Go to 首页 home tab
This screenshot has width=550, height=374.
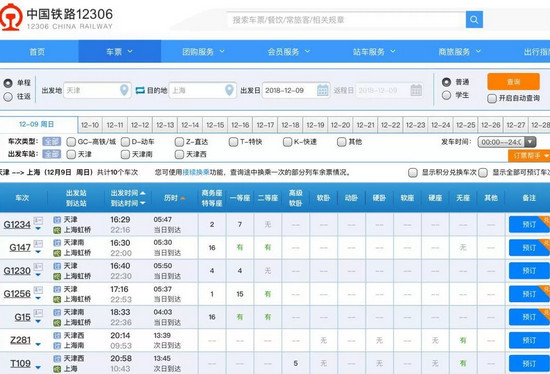tap(37, 52)
